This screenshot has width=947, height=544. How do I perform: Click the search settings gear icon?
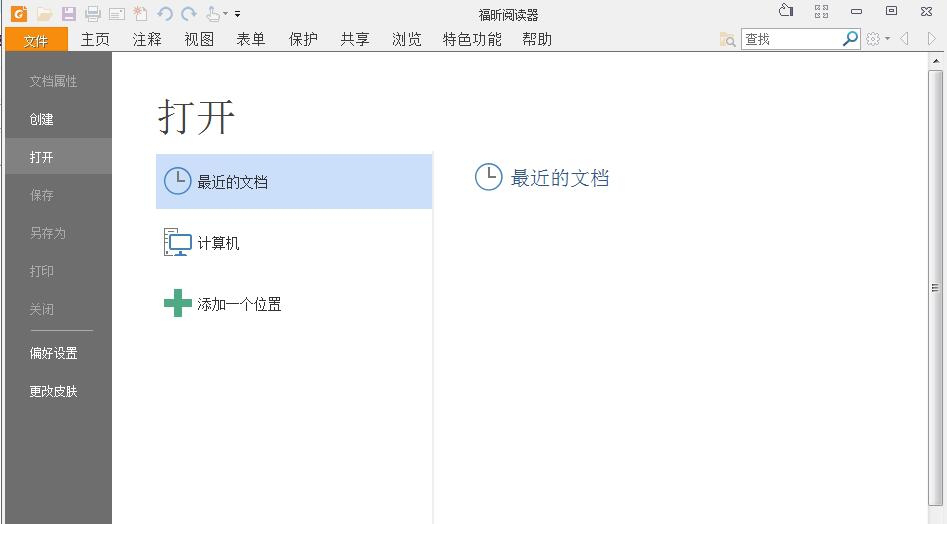coord(873,39)
